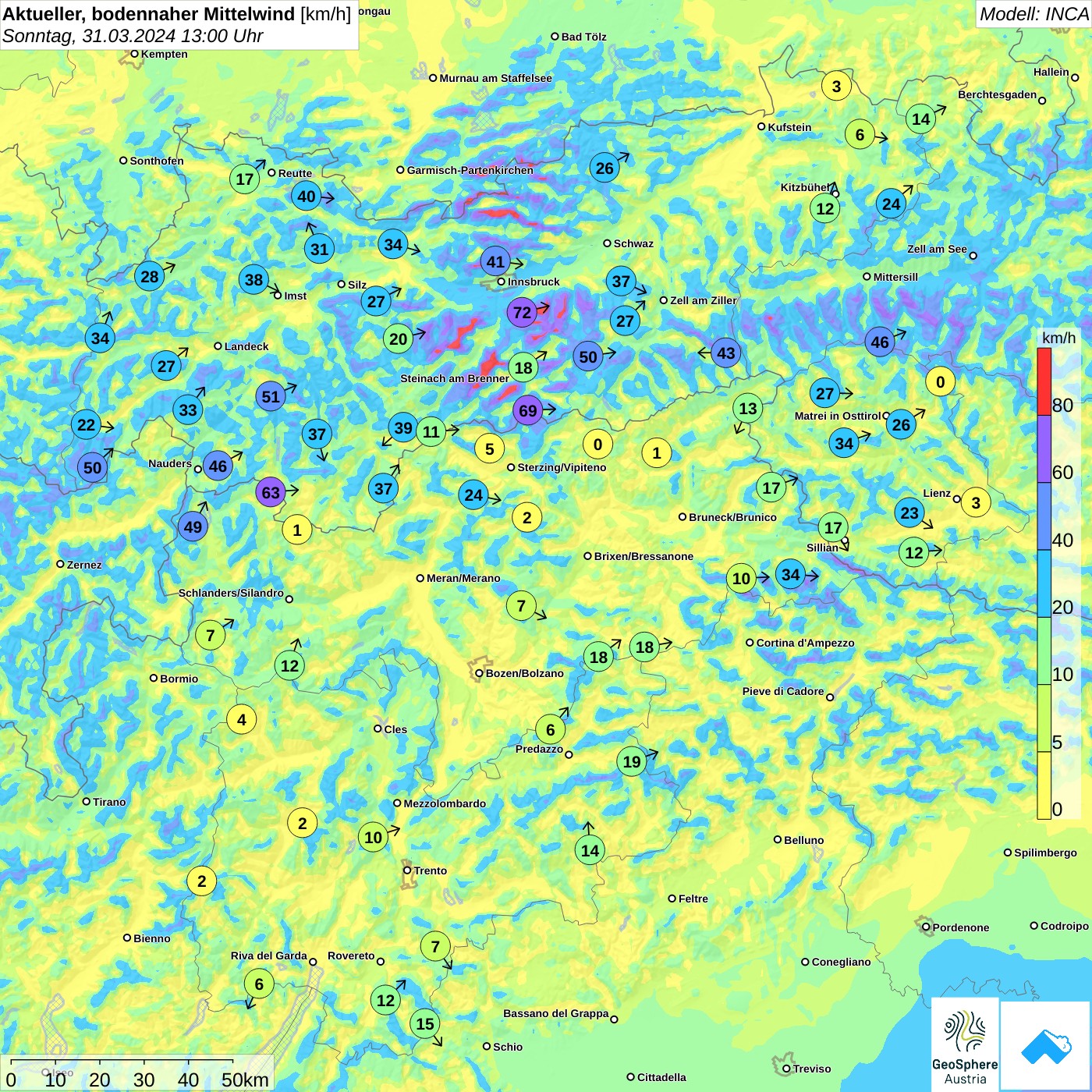This screenshot has height=1092, width=1092.
Task: Click the Brixen/Bressanone label
Action: [643, 556]
